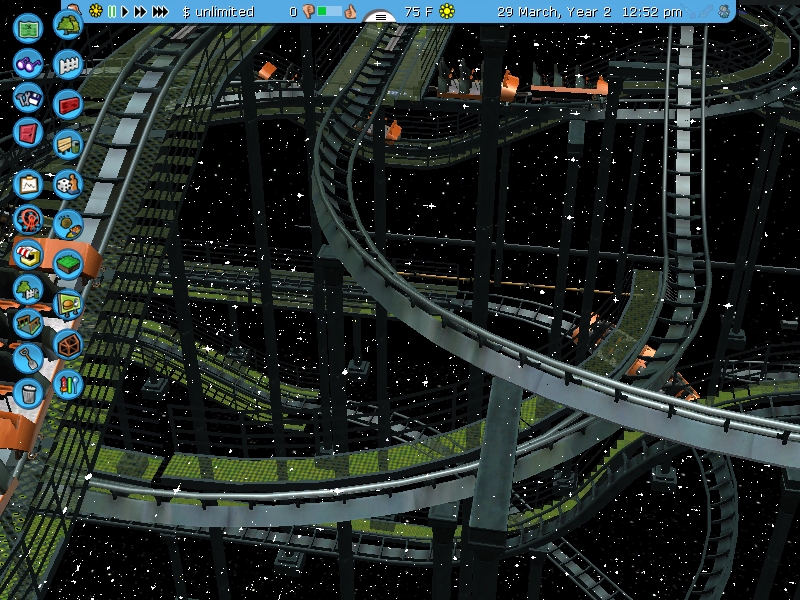Click the '75 F' temperature readout
Image resolution: width=800 pixels, height=600 pixels.
(418, 11)
